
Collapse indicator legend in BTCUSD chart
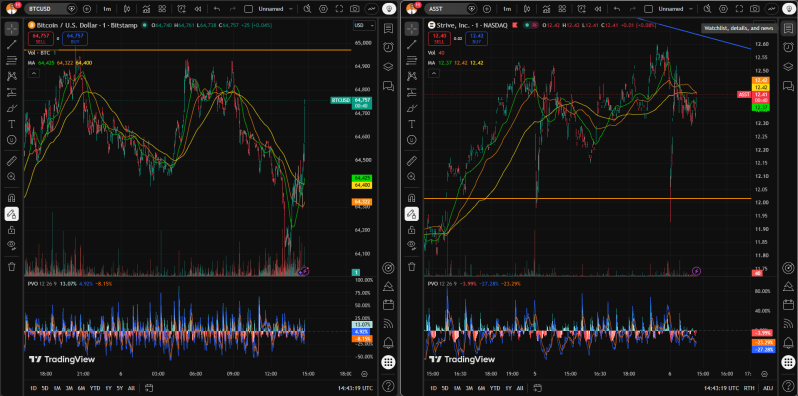click(33, 73)
